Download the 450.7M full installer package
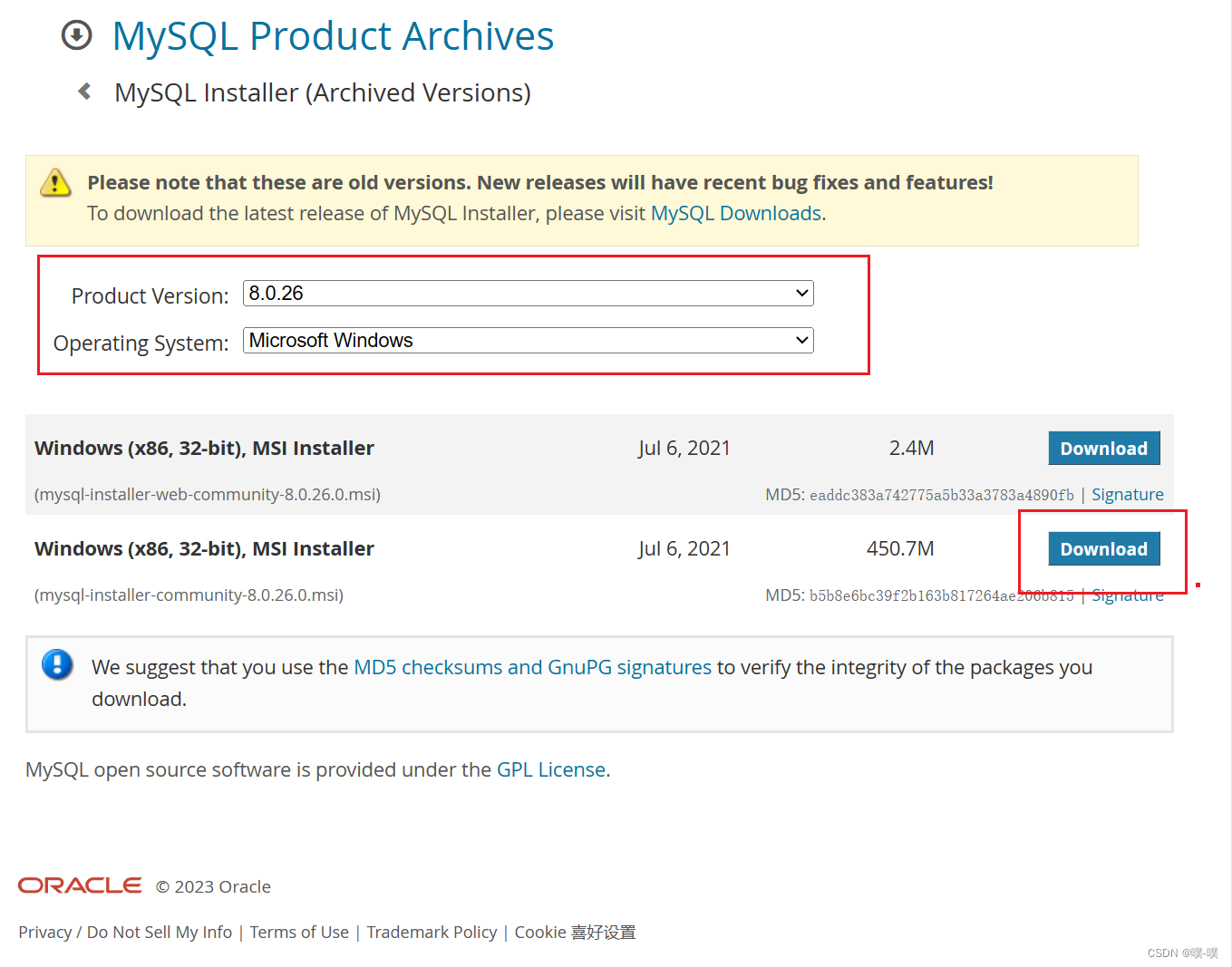The height and width of the screenshot is (967, 1232). 1103,548
